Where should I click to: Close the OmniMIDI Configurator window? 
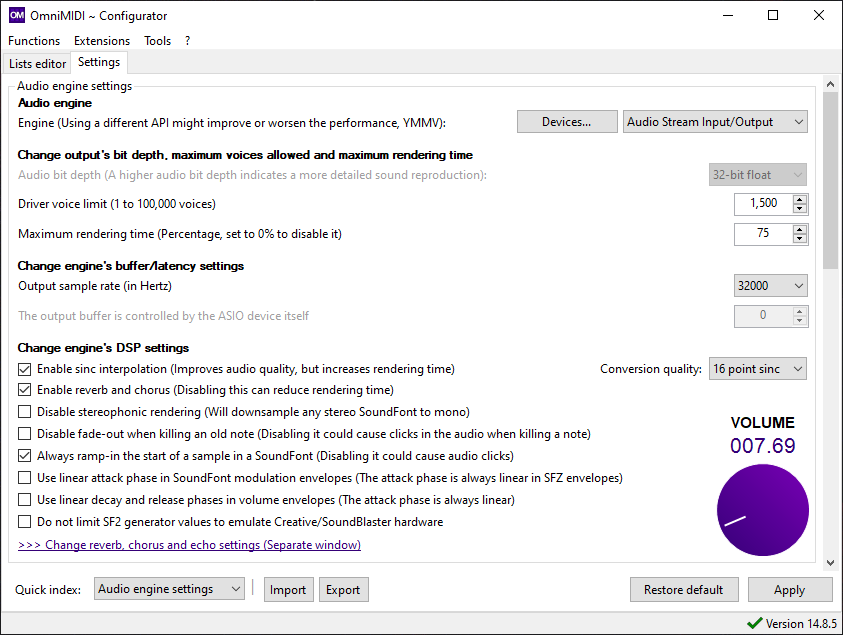click(x=819, y=15)
